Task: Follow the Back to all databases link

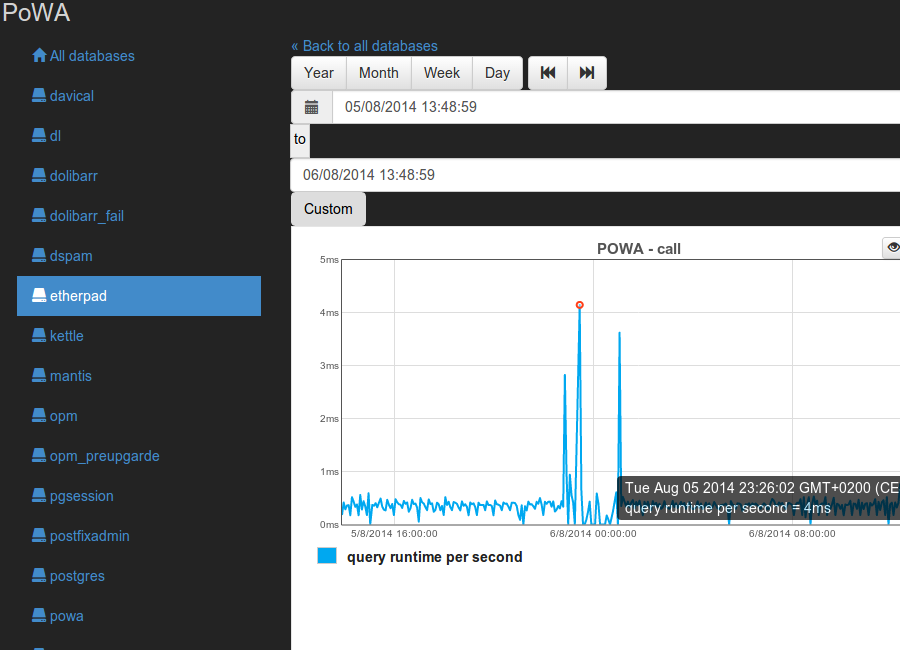Action: pos(364,46)
